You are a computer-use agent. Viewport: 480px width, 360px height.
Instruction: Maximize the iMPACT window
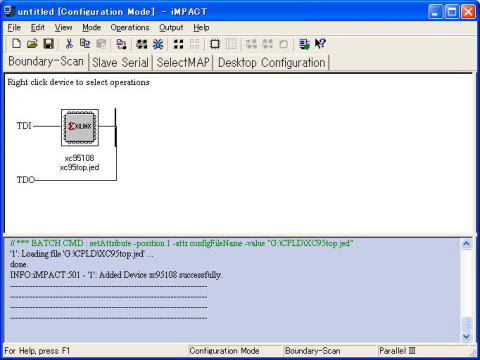click(x=452, y=12)
